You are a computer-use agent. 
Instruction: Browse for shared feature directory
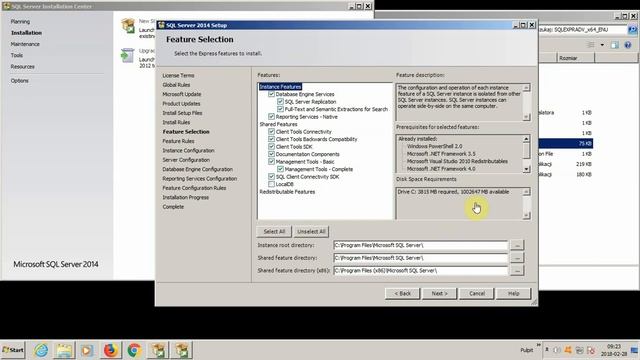tap(517, 258)
